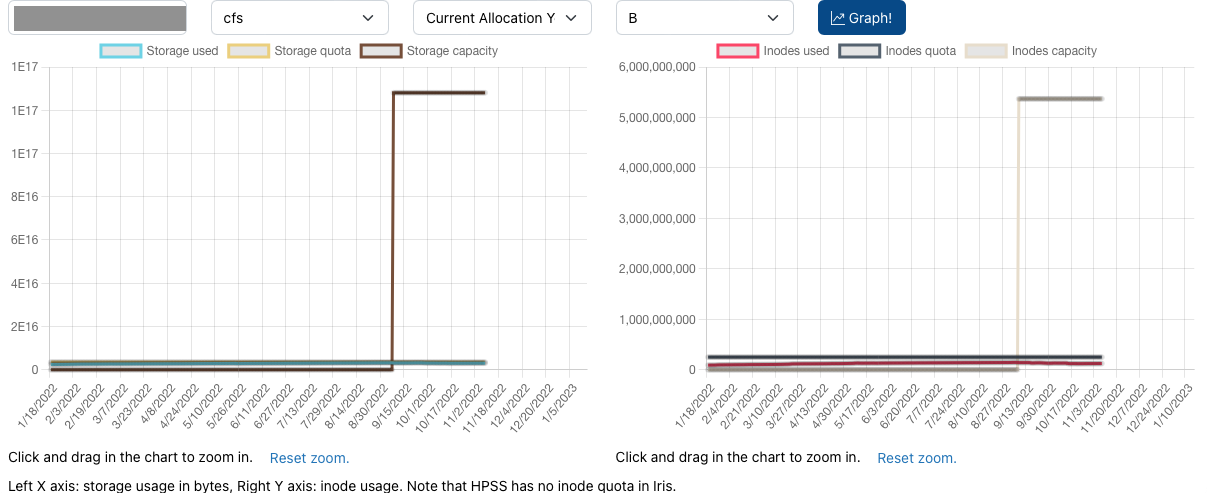Screen dimensions: 1207x493
Task: Toggle Storage quota legend swatch
Action: [249, 51]
